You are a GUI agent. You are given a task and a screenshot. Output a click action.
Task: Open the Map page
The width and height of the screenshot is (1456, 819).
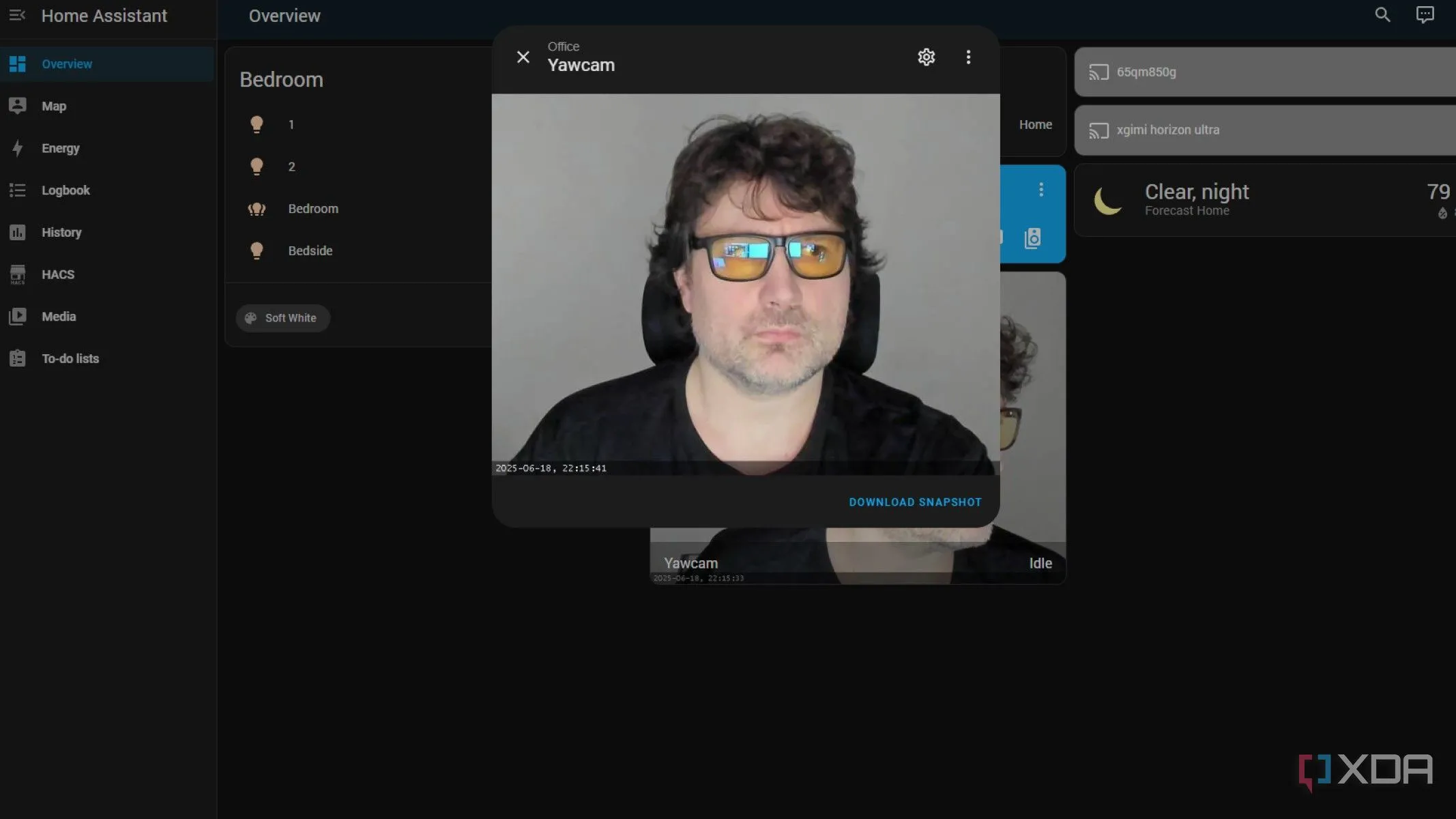pyautogui.click(x=107, y=106)
